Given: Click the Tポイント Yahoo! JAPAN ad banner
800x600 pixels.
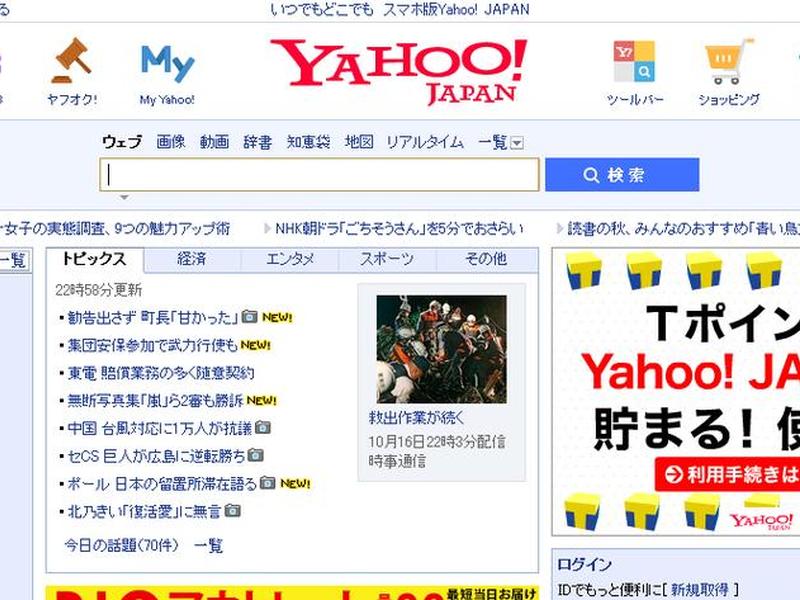Looking at the screenshot, I should point(676,392).
